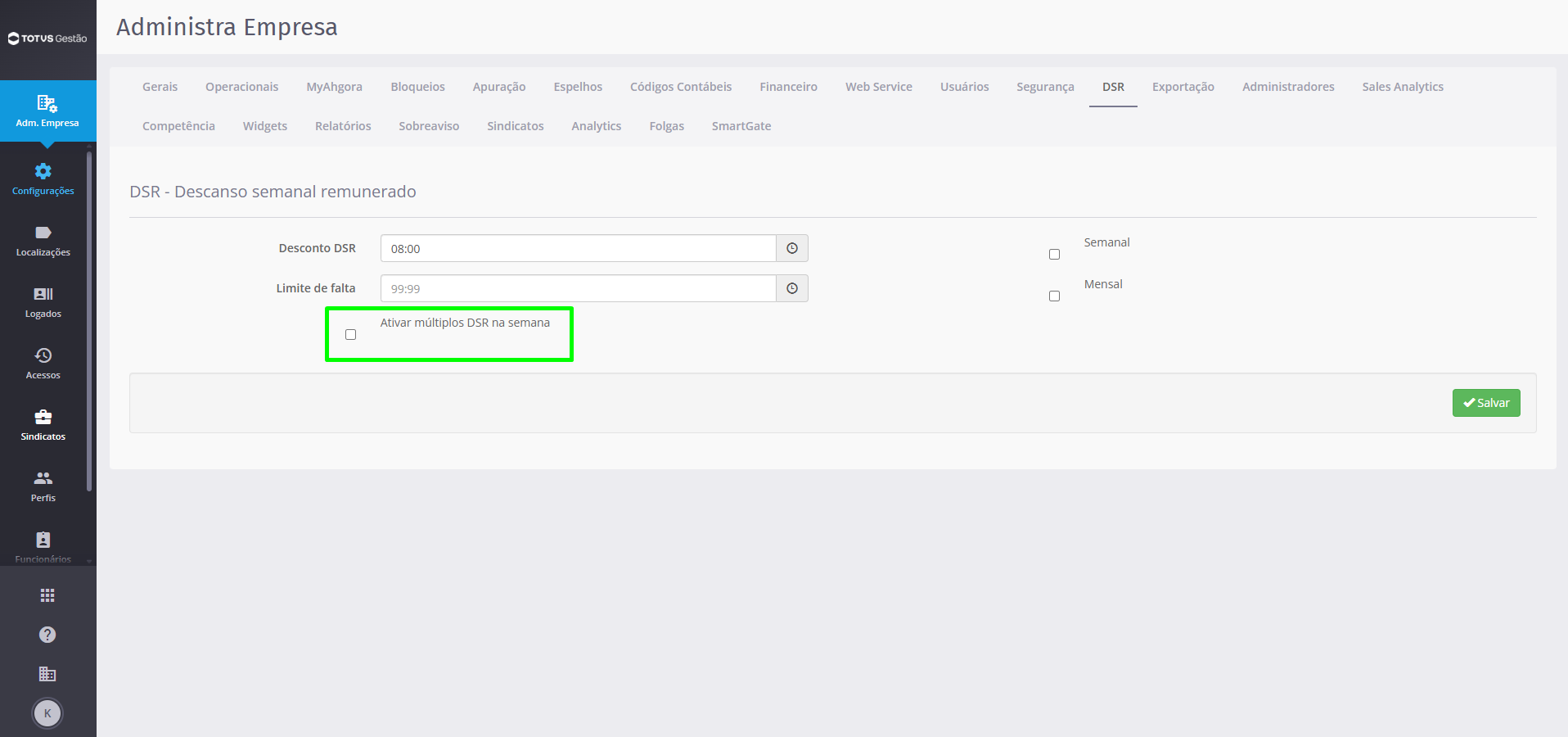This screenshot has height=737, width=1568.
Task: Select the Espelhos tab
Action: (578, 87)
